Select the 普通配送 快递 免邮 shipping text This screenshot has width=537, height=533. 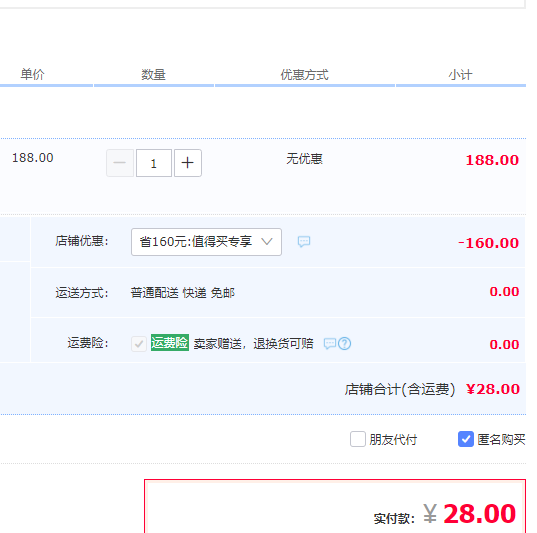(x=183, y=293)
